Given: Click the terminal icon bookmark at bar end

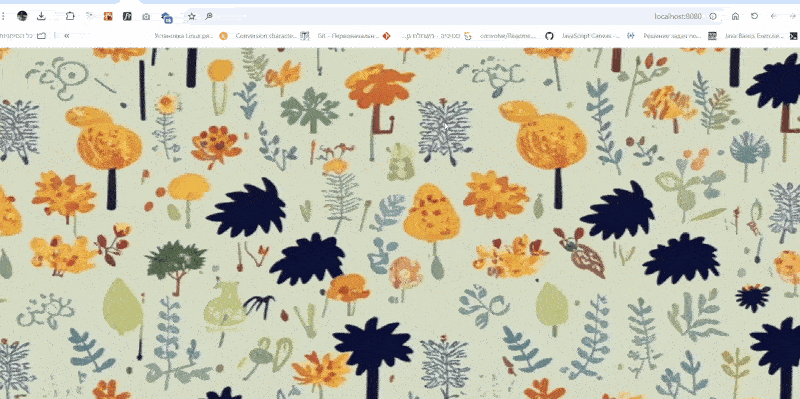Looking at the screenshot, I should coord(793,36).
